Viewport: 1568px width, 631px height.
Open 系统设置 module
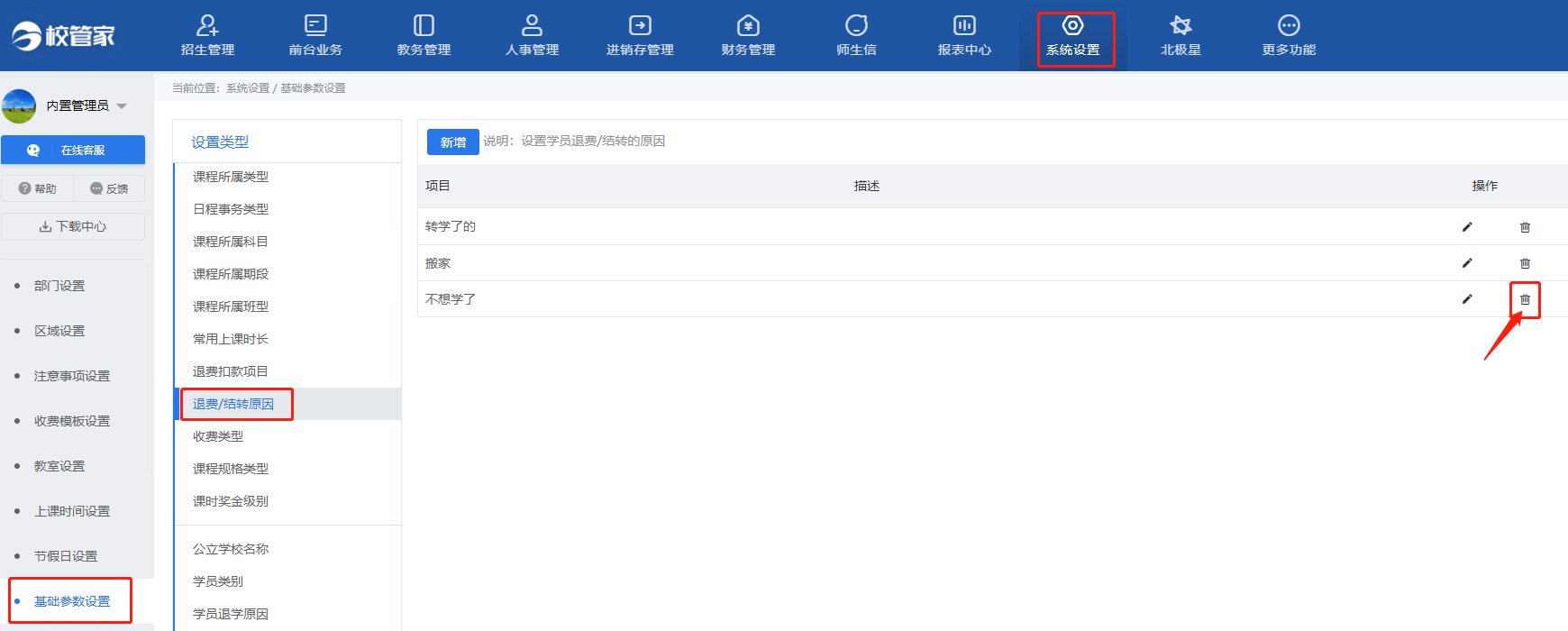click(x=1072, y=36)
